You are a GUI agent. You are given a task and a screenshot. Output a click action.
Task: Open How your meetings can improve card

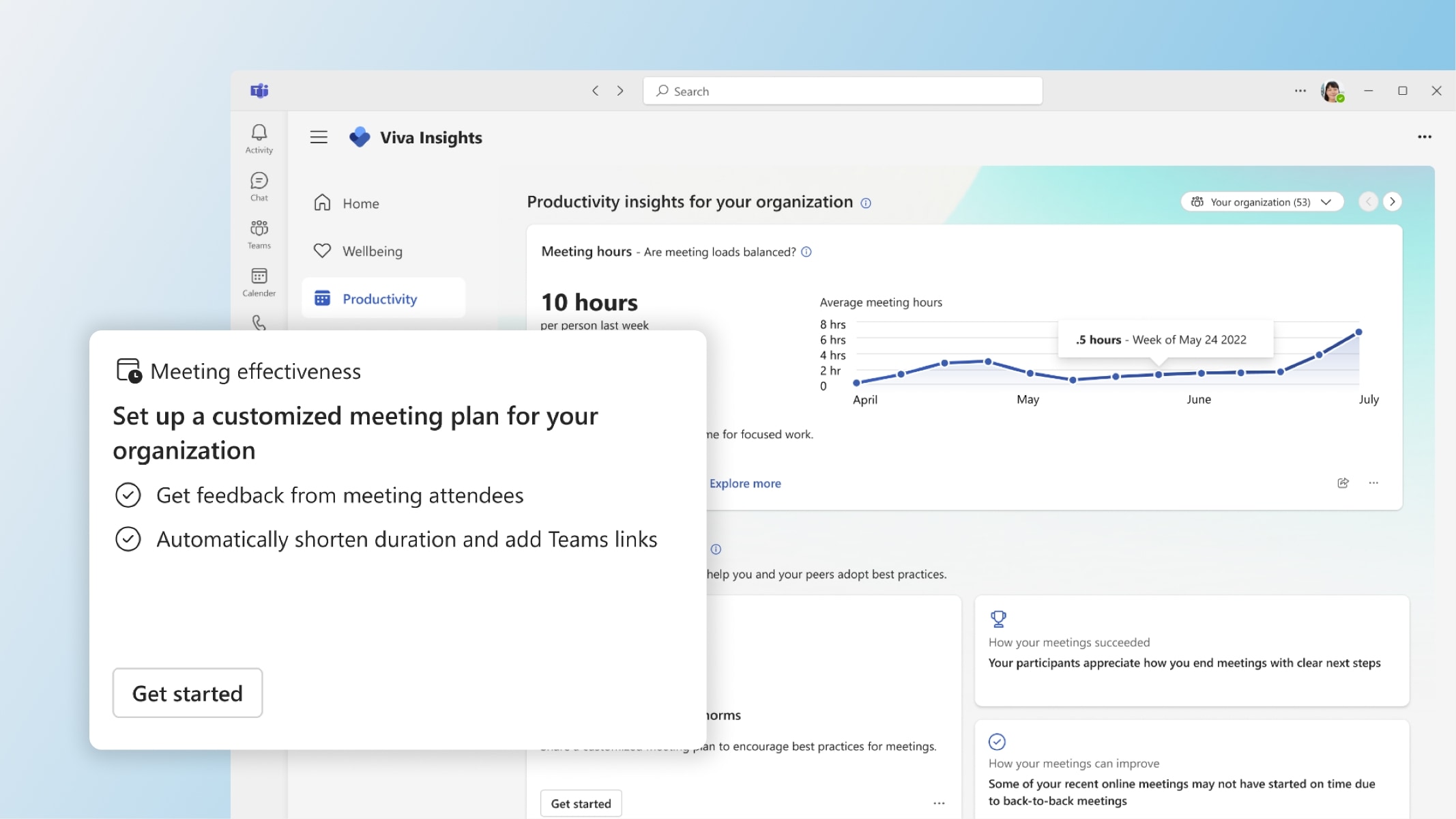[x=1192, y=770]
